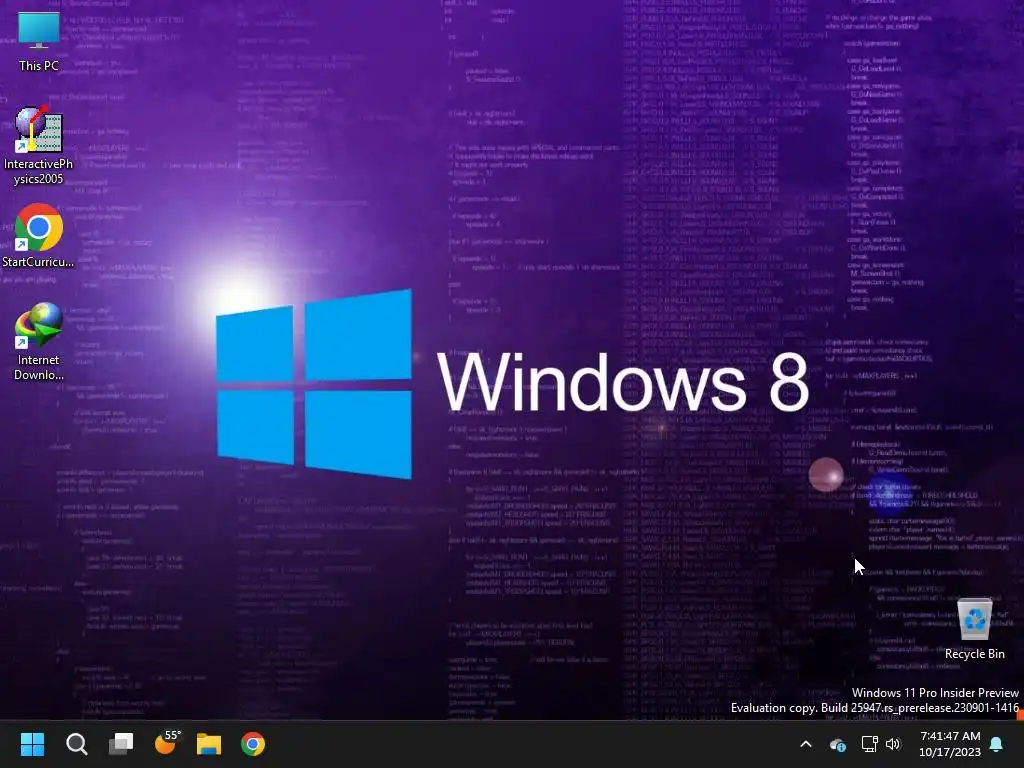Click the InteractivePhysics2005 label text
Viewport: 1024px width, 768px height.
(x=39, y=171)
